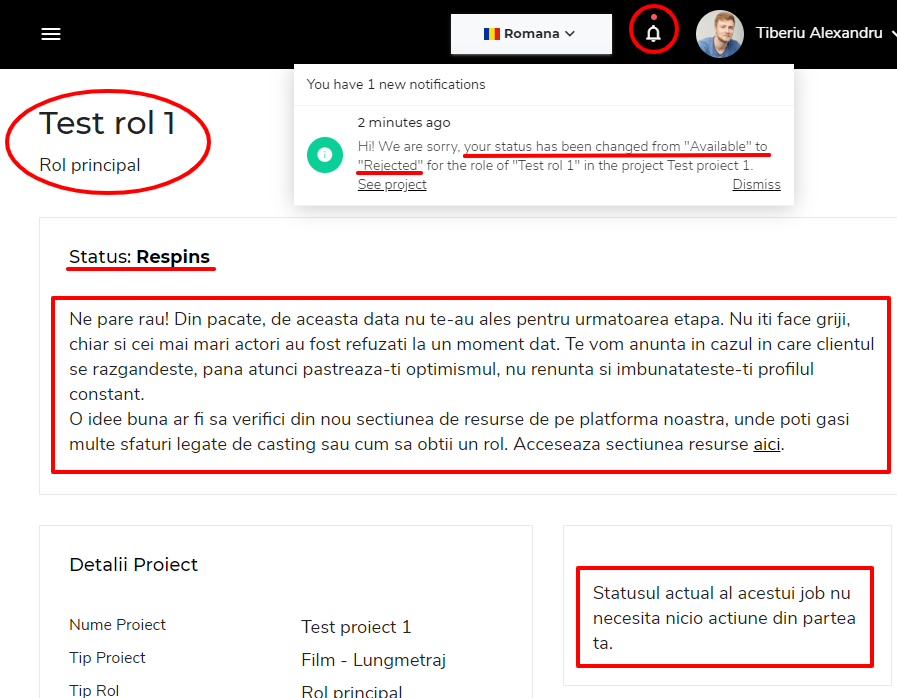
Task: Dismiss the status change notification
Action: coord(756,184)
